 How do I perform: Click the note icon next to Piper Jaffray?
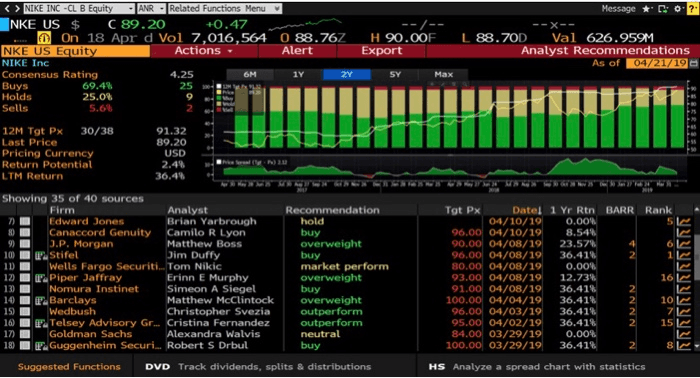41,278
